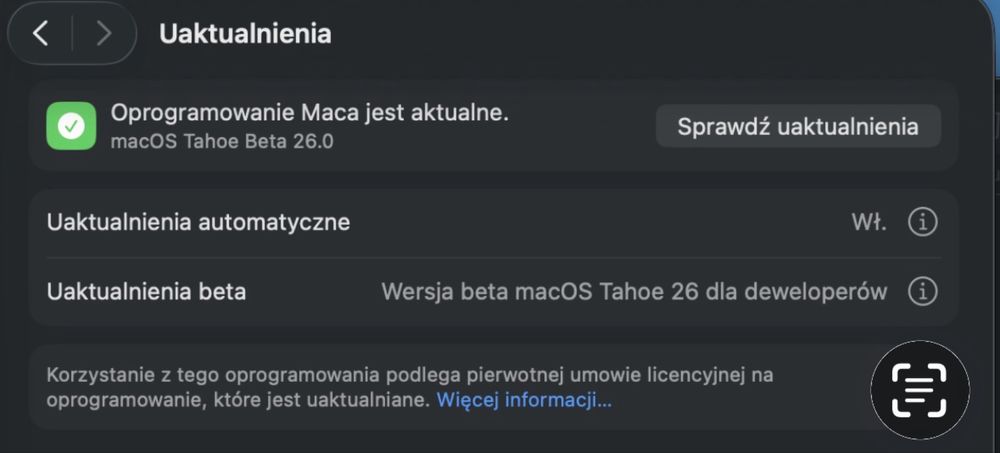1000x453 pixels.
Task: Click the green checkmark status icon
Action: tap(71, 127)
